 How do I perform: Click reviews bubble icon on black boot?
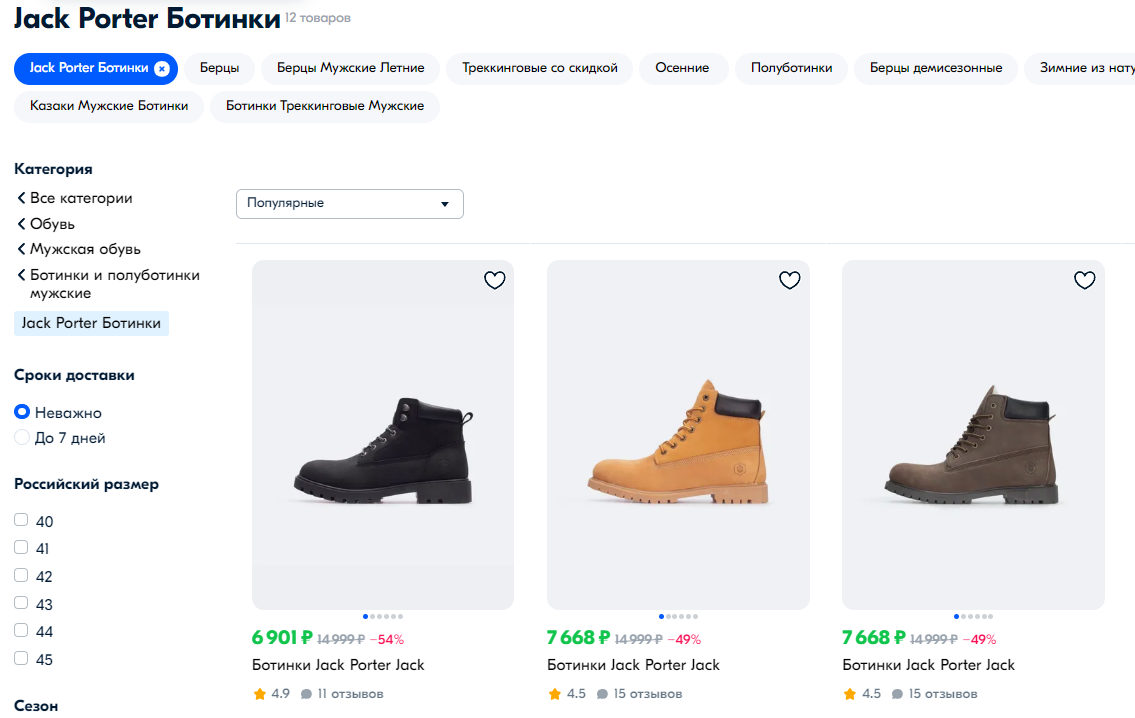307,694
